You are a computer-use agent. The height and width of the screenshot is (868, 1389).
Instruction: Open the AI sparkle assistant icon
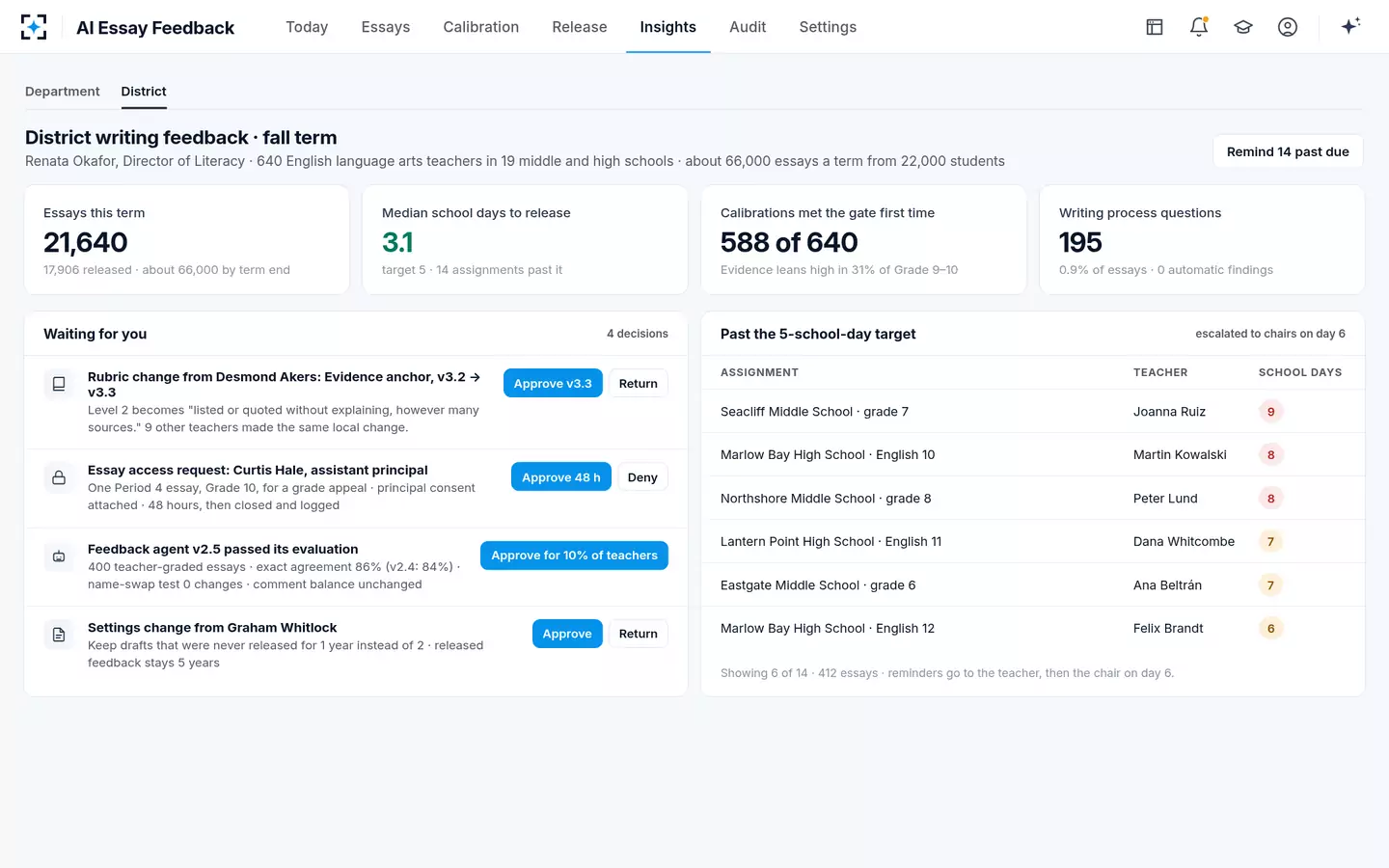tap(1350, 26)
